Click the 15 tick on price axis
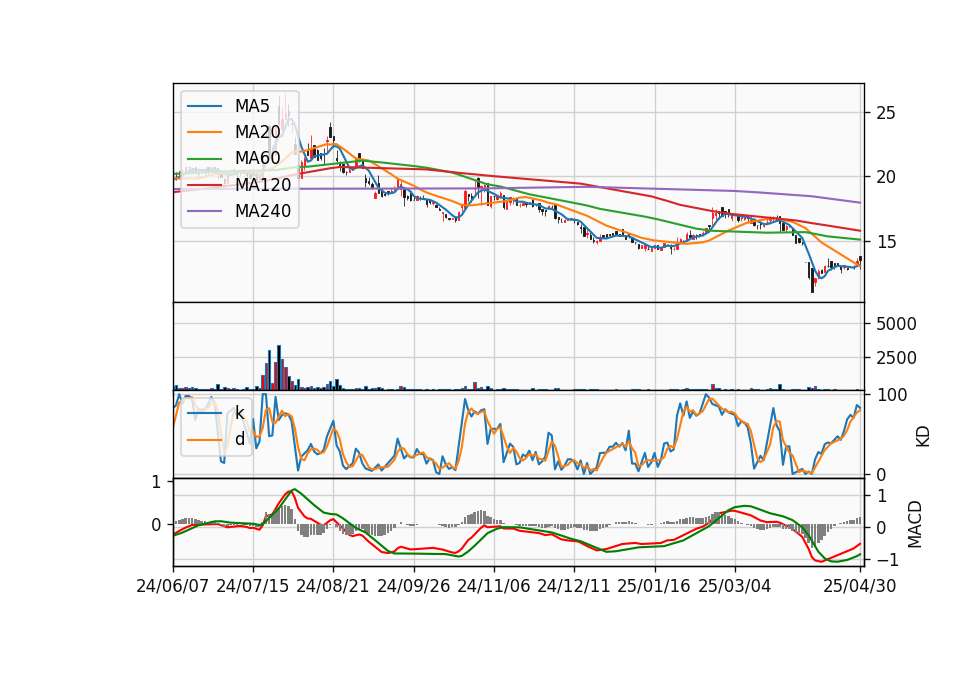Image resolution: width=960 pixels, height=690 pixels. tap(886, 242)
